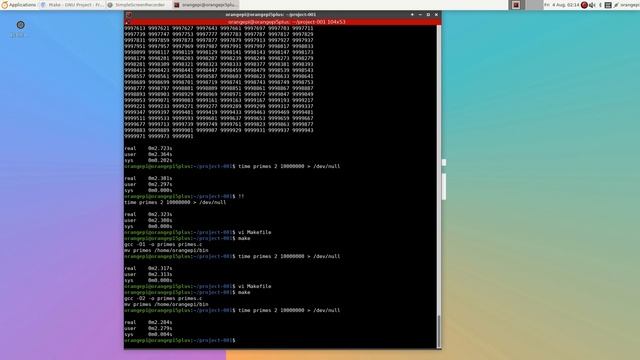The height and width of the screenshot is (360, 640).
Task: Click the plus button in the terminal title bar
Action: coord(412,15)
